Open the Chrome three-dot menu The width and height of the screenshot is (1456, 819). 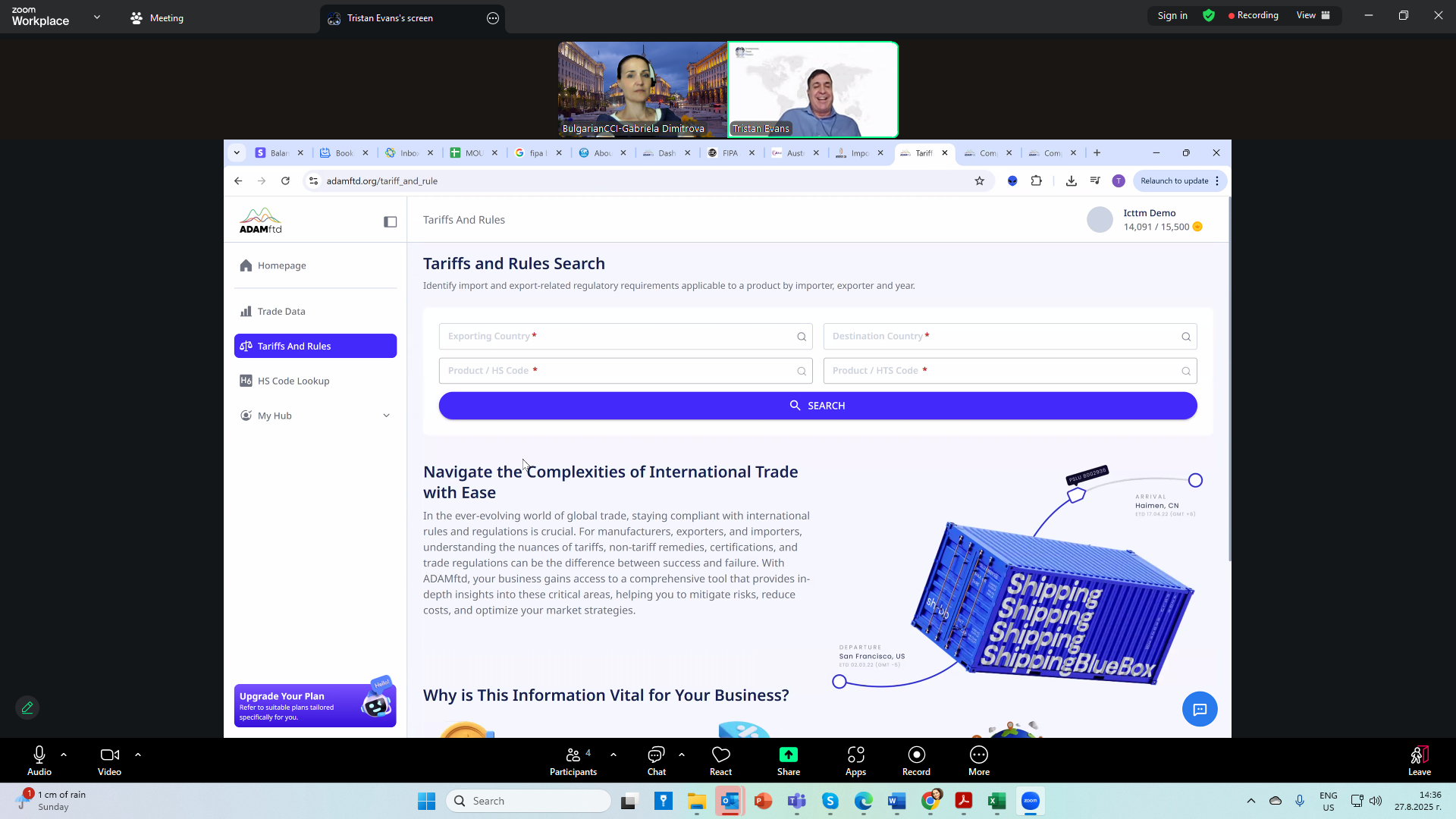[x=1218, y=181]
